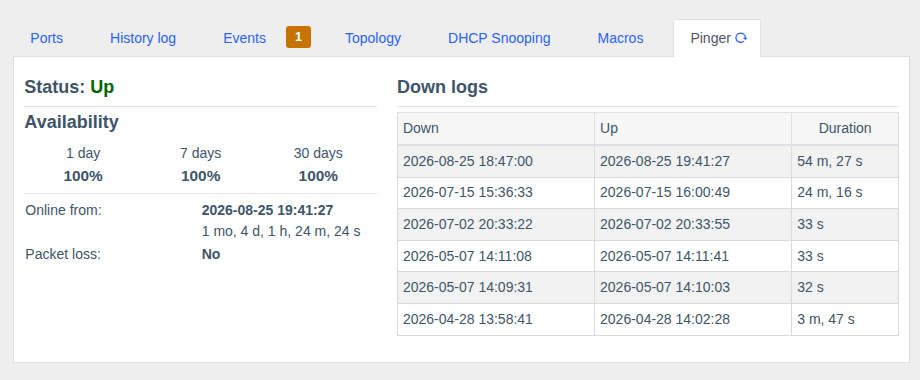Click the green Up status text
The width and height of the screenshot is (920, 380).
(x=102, y=87)
